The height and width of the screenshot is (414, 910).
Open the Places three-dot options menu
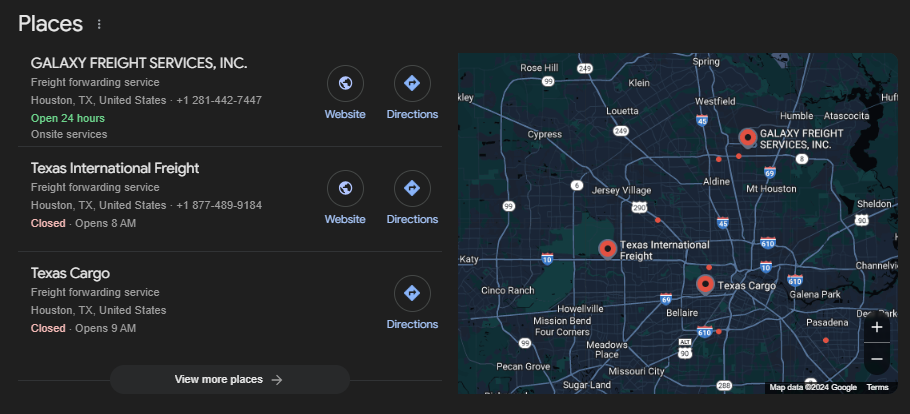(x=98, y=24)
